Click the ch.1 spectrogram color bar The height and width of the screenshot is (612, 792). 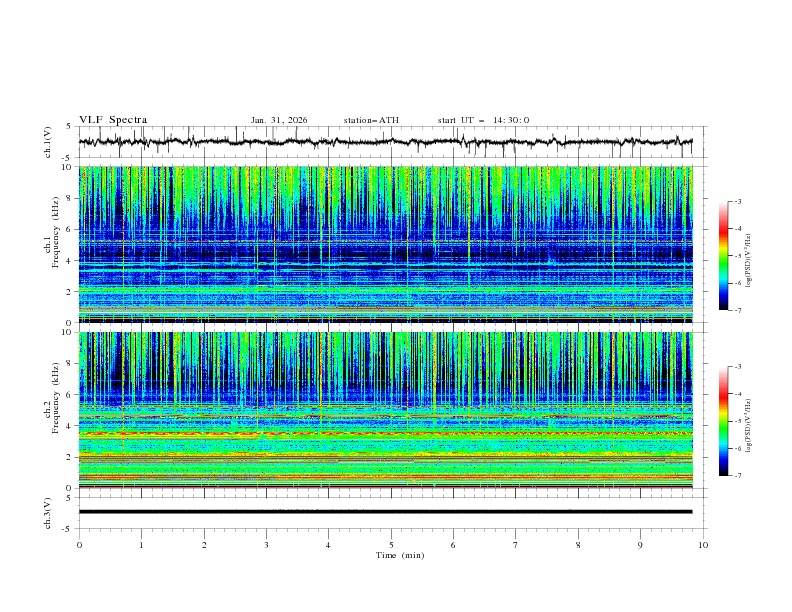(x=723, y=256)
